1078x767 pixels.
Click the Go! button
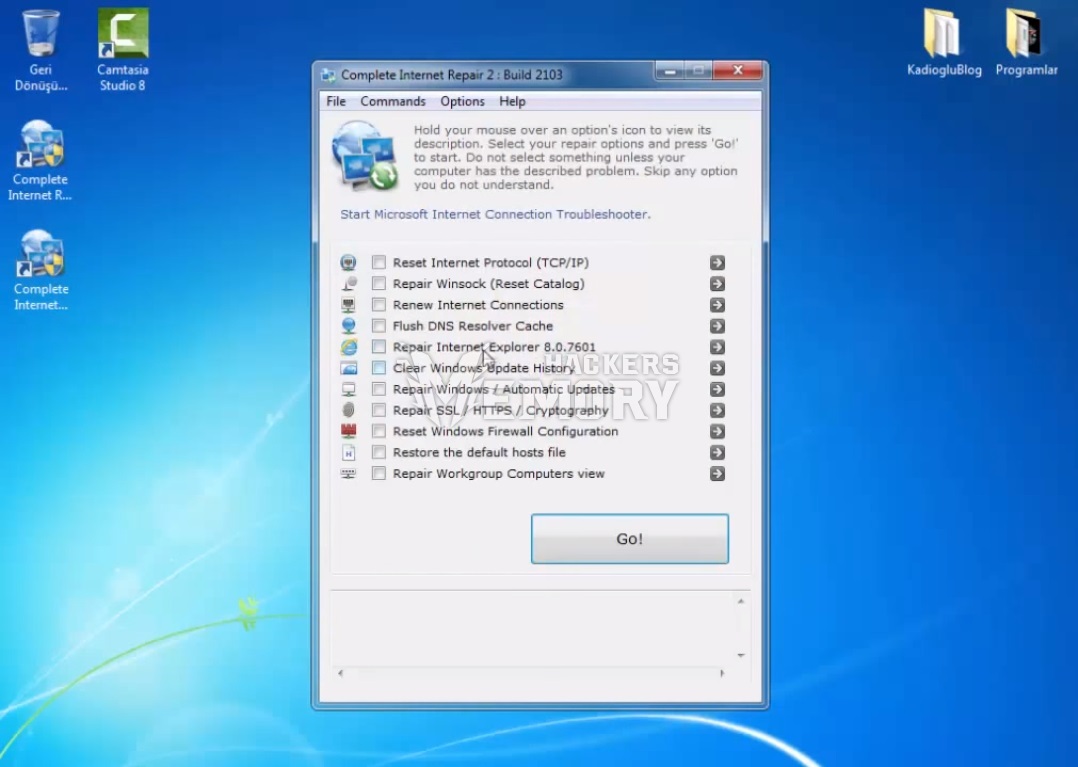coord(630,539)
